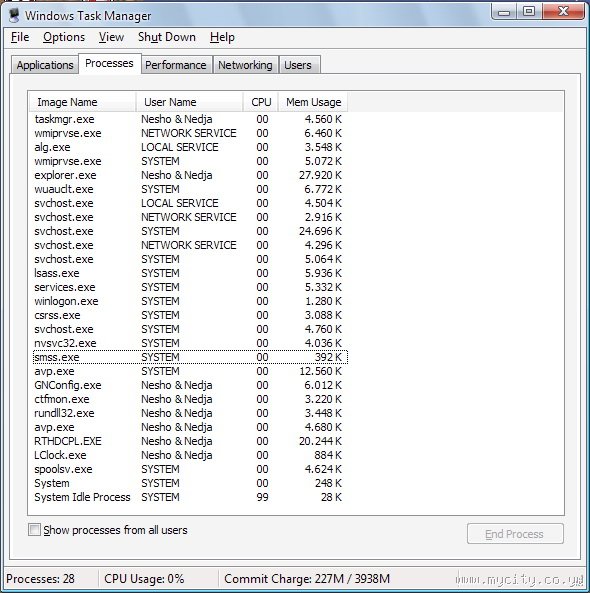The image size is (590, 593).
Task: Select the lsass.exe process
Action: 190,273
